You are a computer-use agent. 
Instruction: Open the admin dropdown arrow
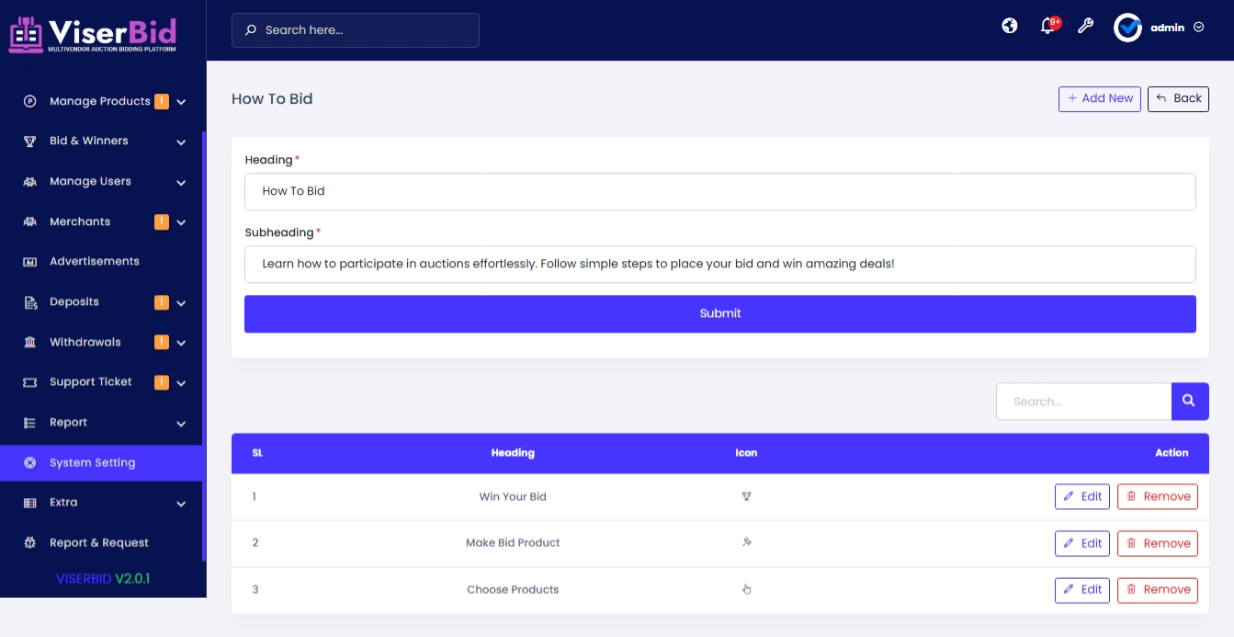[x=1199, y=28]
